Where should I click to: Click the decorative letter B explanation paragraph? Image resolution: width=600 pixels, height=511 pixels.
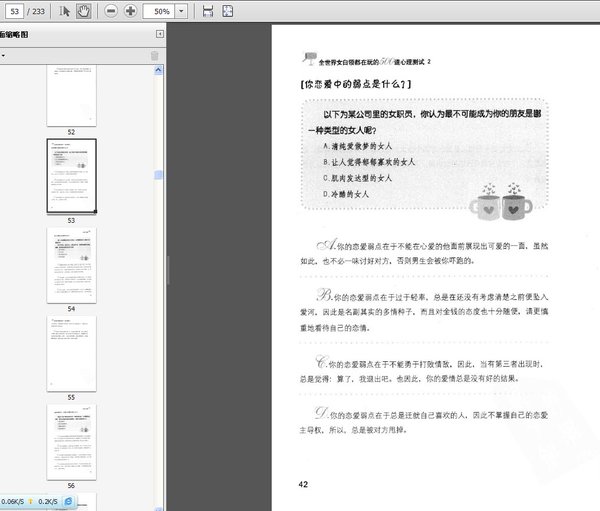click(x=424, y=311)
